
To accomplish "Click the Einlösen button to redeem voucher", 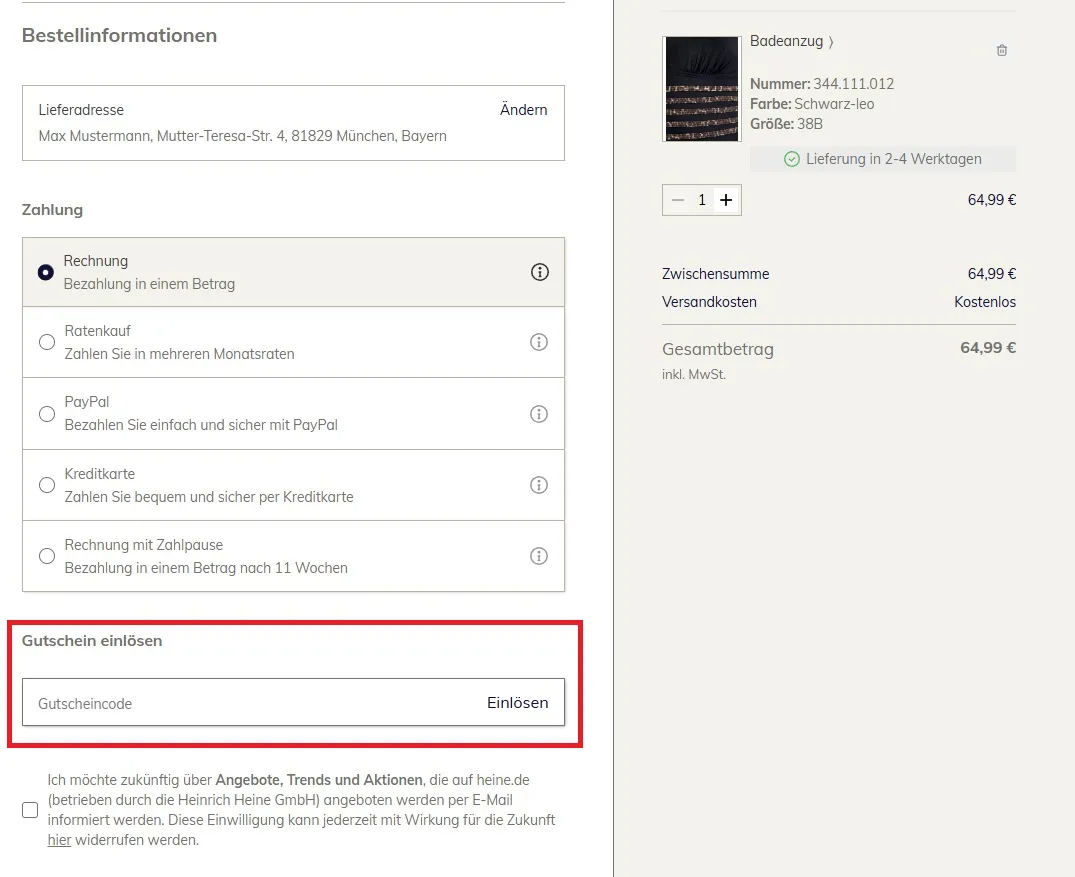I will (x=518, y=703).
